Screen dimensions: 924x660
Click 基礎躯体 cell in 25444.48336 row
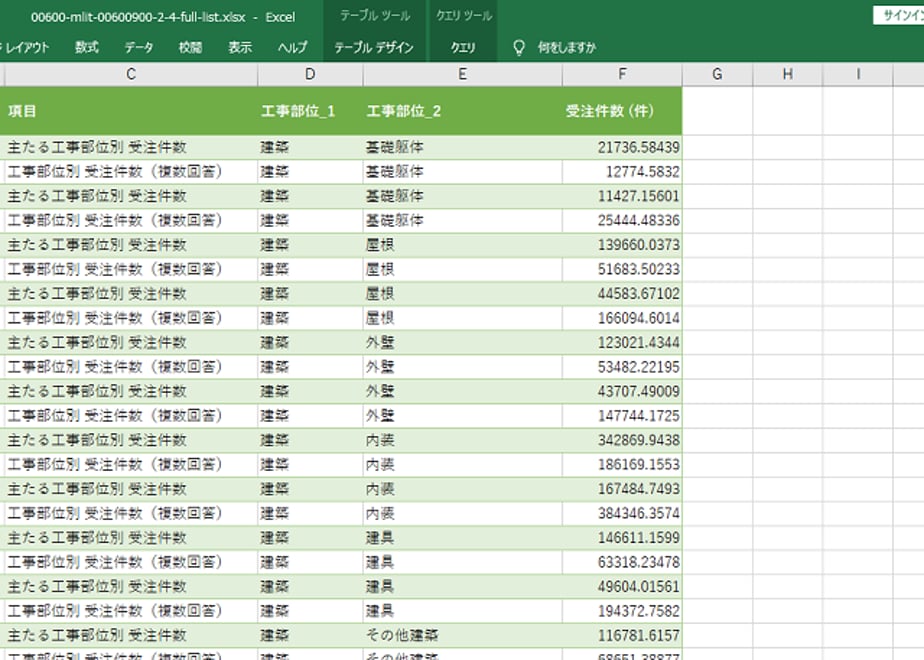463,220
